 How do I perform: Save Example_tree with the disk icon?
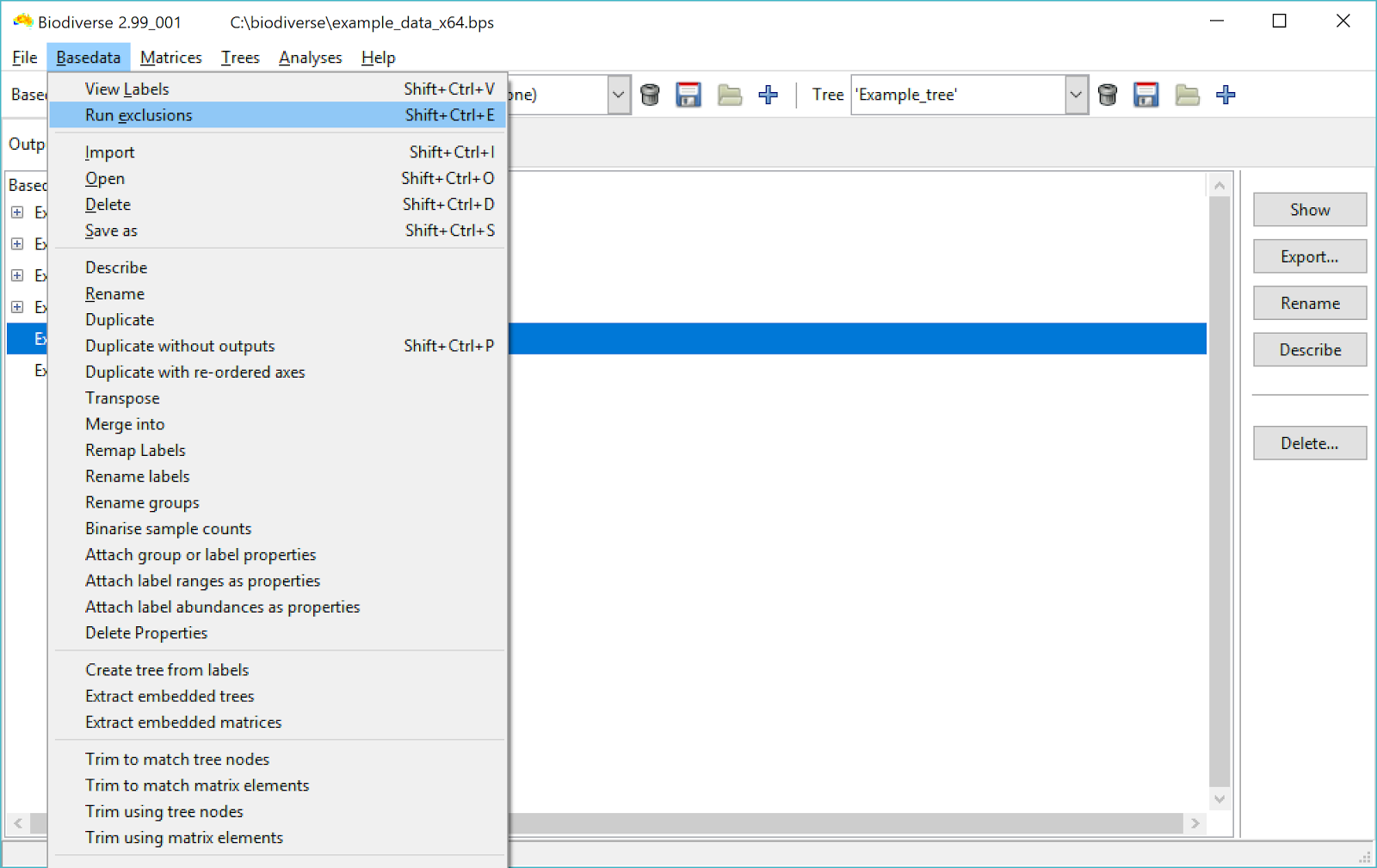(x=1145, y=95)
